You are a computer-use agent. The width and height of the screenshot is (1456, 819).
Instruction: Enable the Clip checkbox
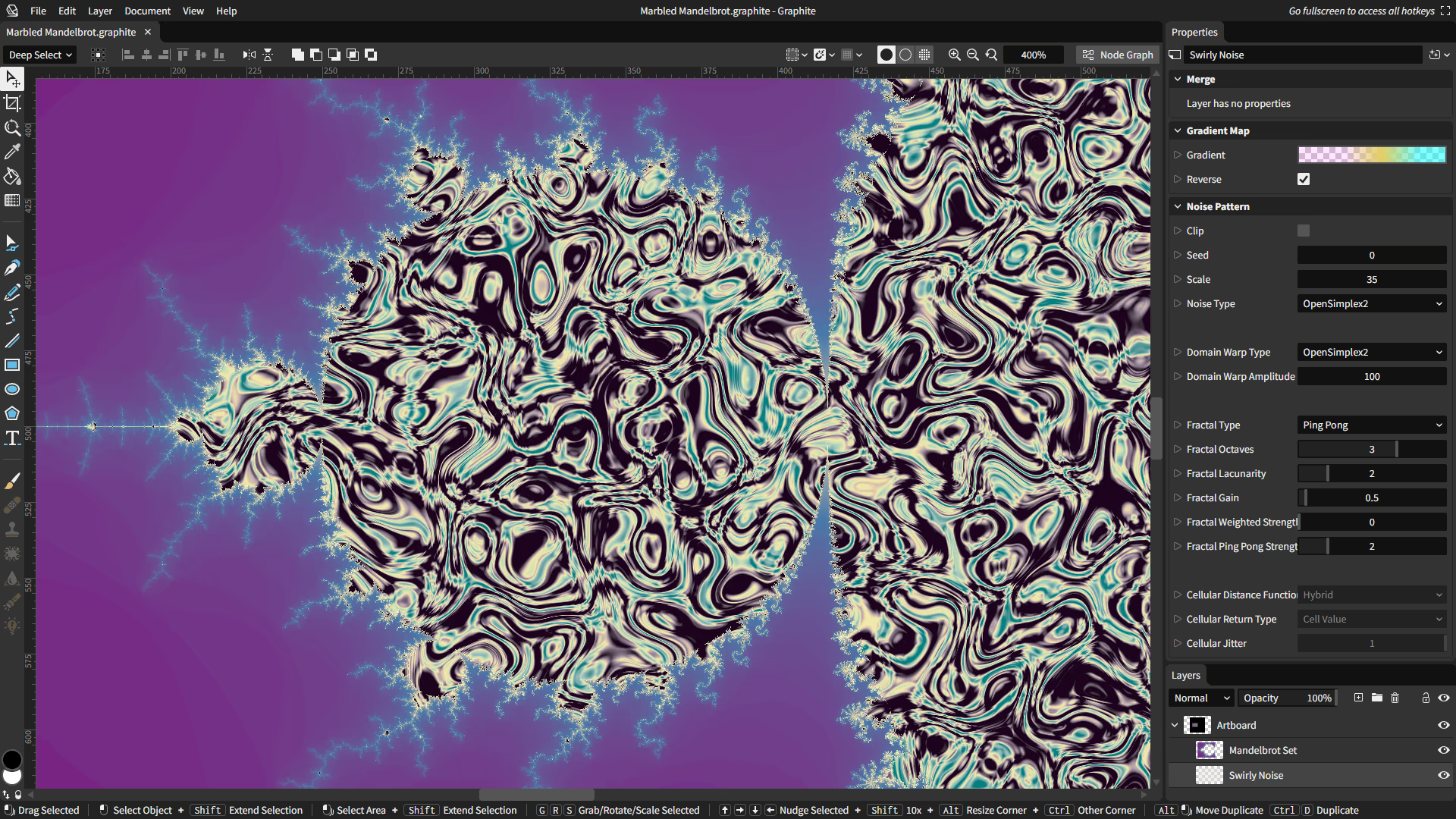pyautogui.click(x=1304, y=231)
